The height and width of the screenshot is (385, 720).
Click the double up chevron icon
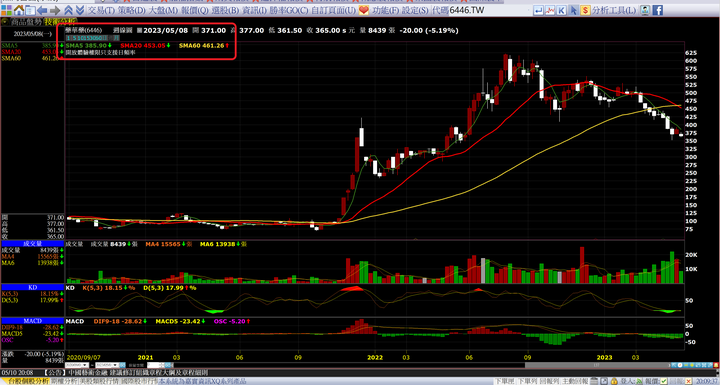(x=68, y=10)
